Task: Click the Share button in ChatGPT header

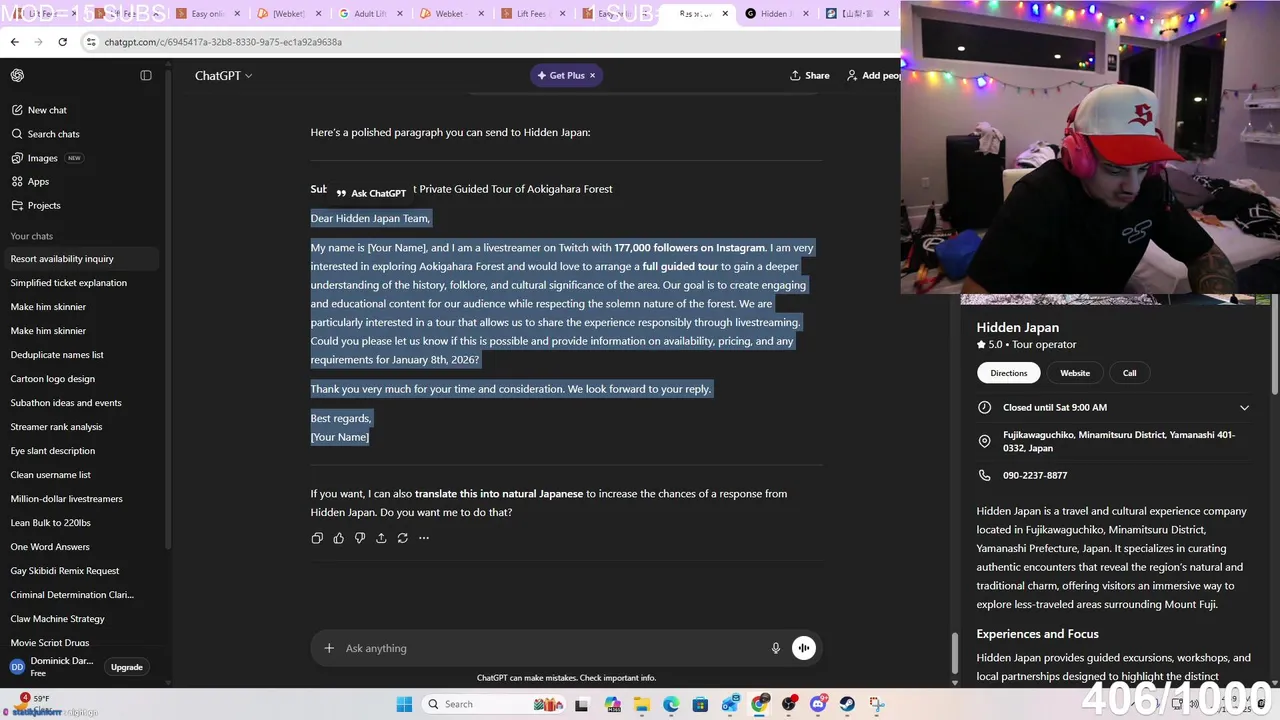Action: click(810, 75)
